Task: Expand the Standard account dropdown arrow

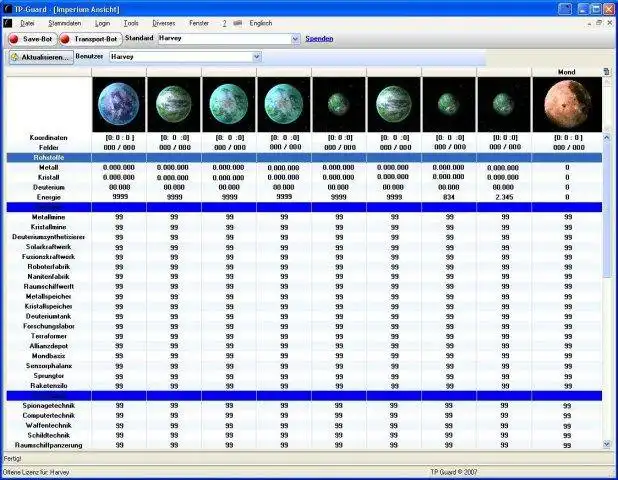Action: [295, 39]
